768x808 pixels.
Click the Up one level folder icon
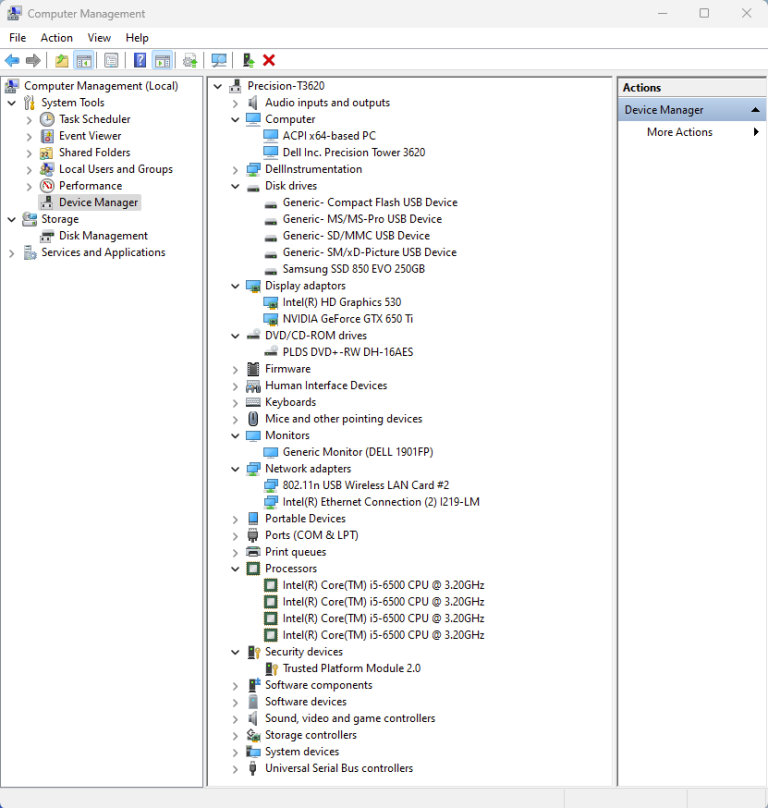(62, 61)
